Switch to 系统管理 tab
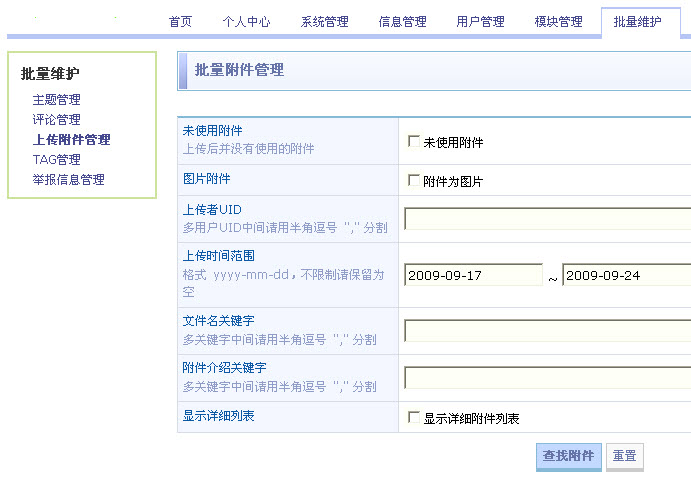 (324, 22)
